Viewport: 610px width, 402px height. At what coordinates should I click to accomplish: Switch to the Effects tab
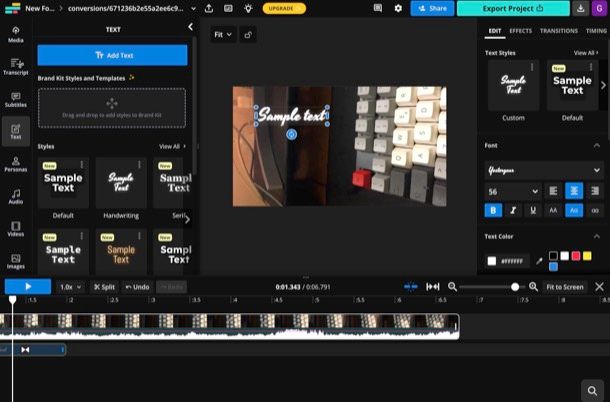point(521,31)
